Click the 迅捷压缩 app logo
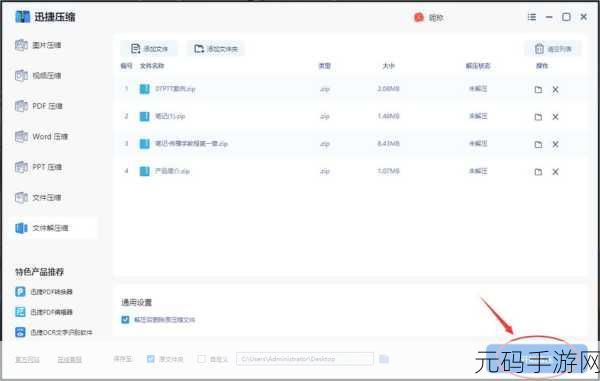Image resolution: width=600 pixels, height=381 pixels. click(22, 17)
